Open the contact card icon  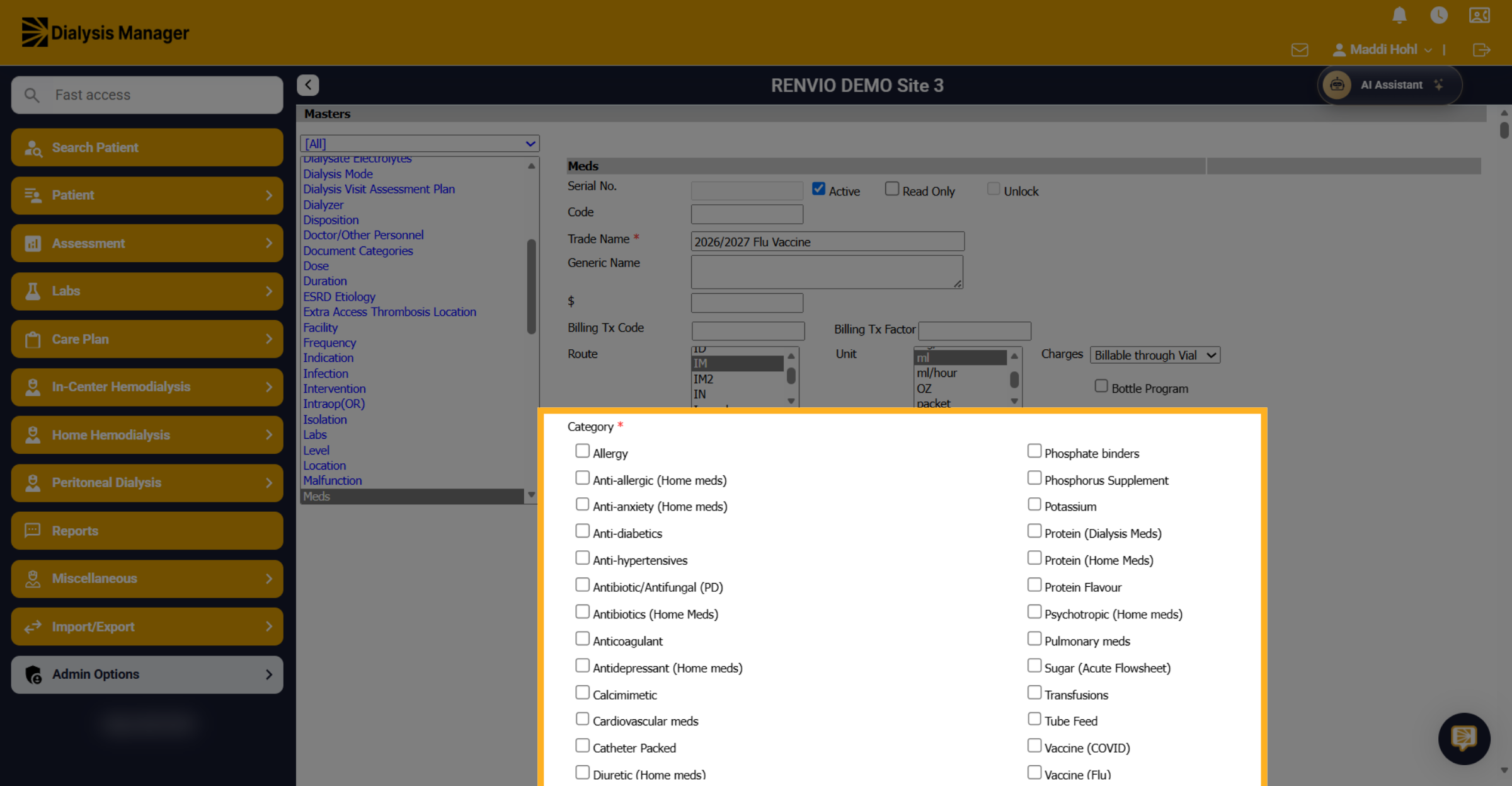pos(1479,15)
